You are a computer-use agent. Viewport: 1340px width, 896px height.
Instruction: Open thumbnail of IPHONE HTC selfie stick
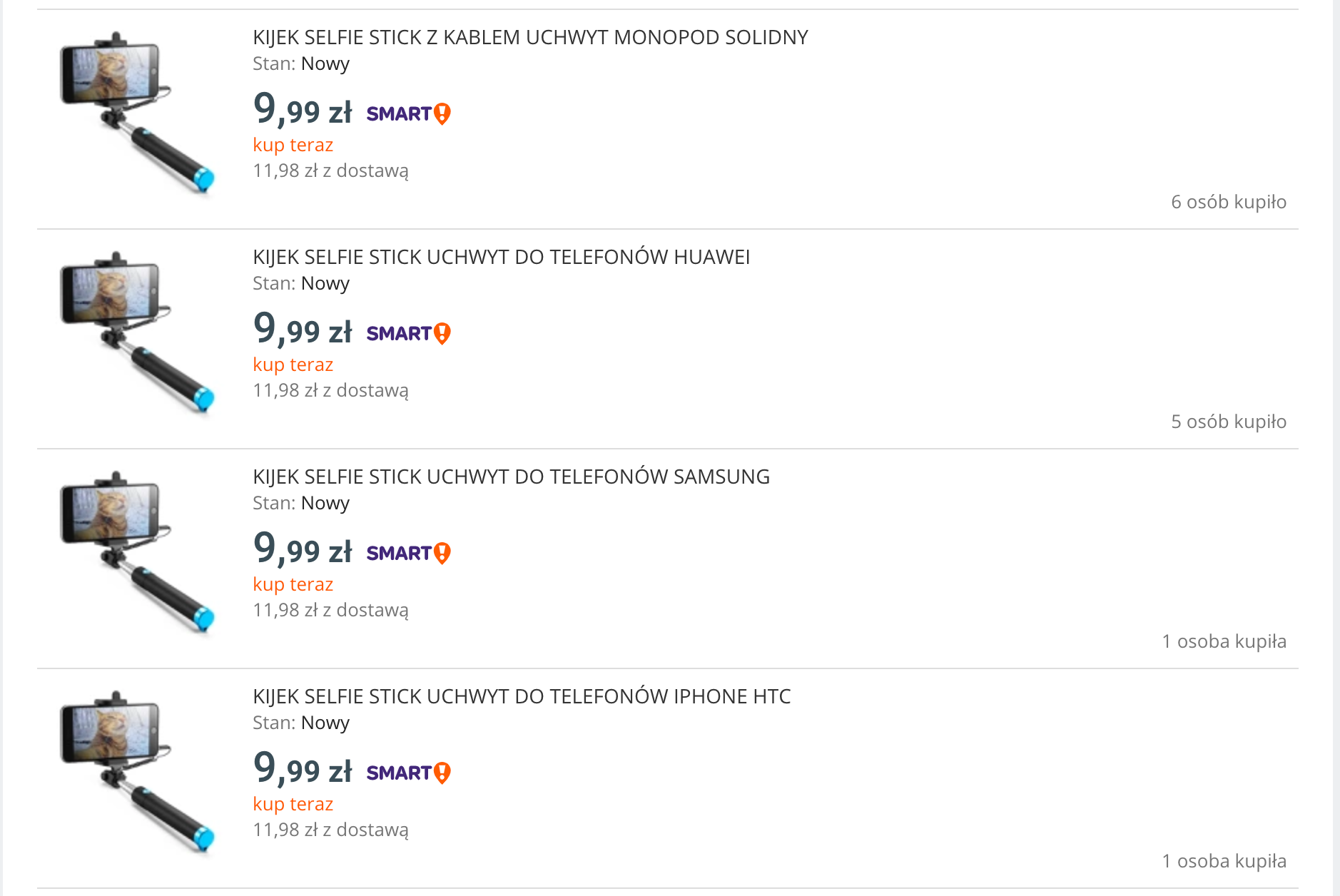tap(137, 771)
